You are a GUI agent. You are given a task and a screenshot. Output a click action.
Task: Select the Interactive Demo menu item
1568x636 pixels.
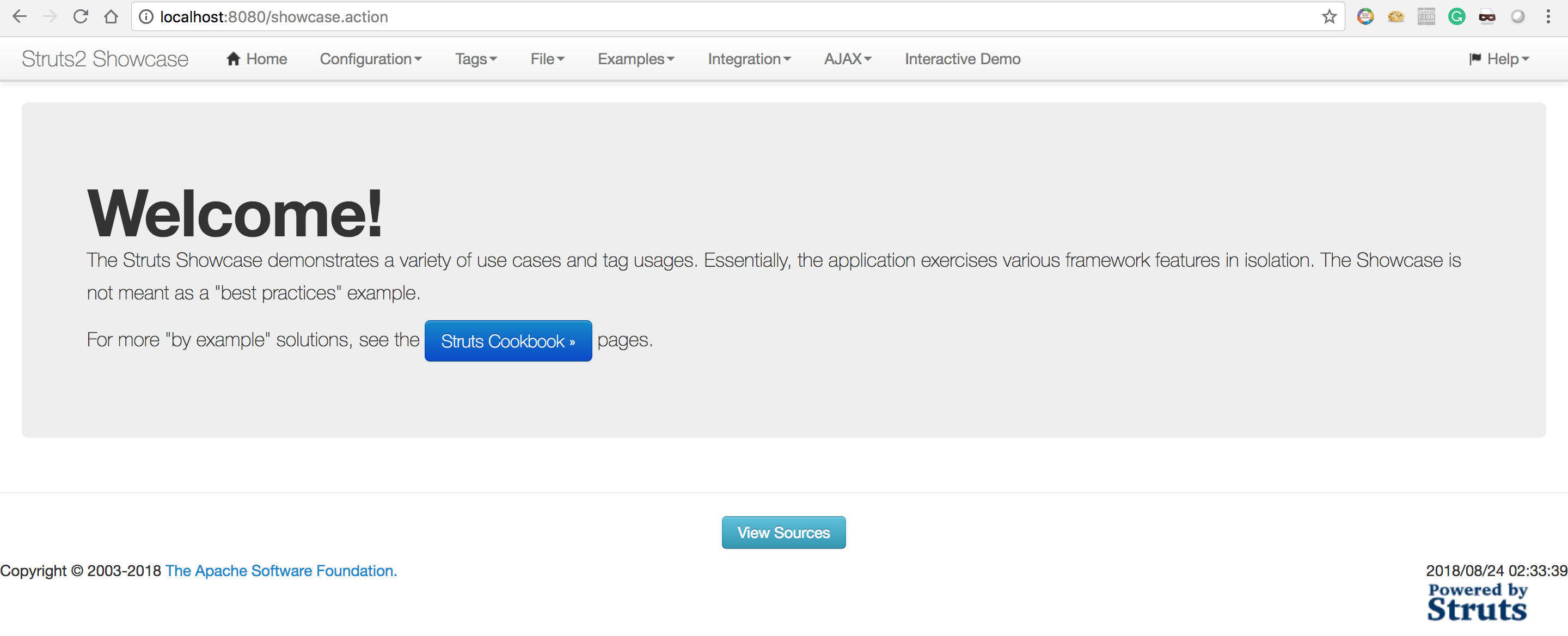(963, 59)
